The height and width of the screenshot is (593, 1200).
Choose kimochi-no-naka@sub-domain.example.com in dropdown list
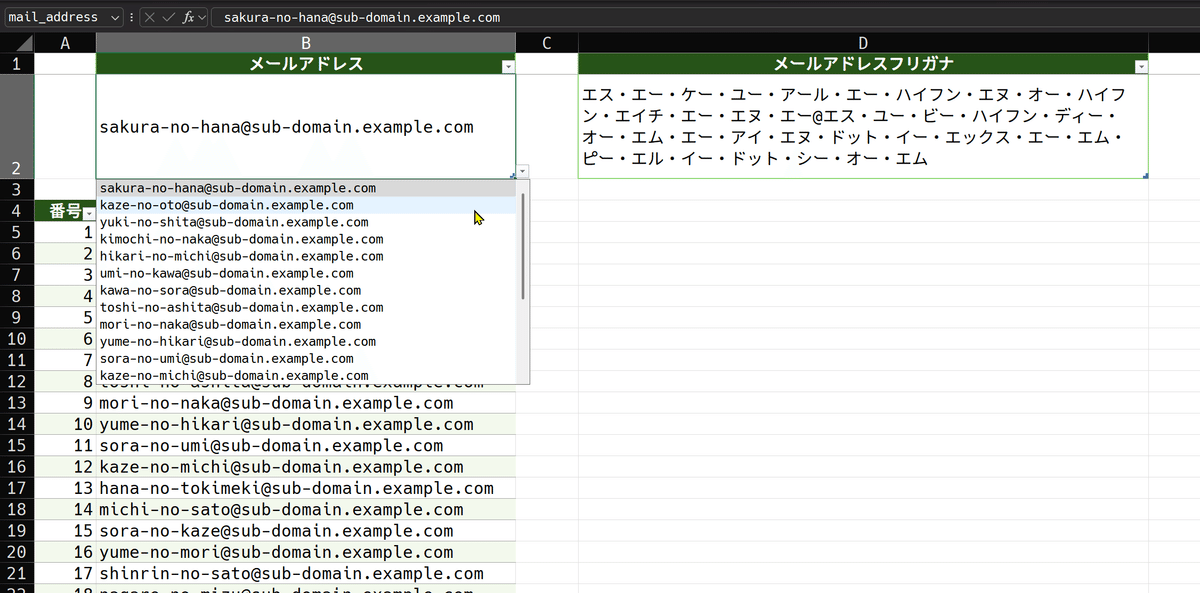click(x=307, y=239)
